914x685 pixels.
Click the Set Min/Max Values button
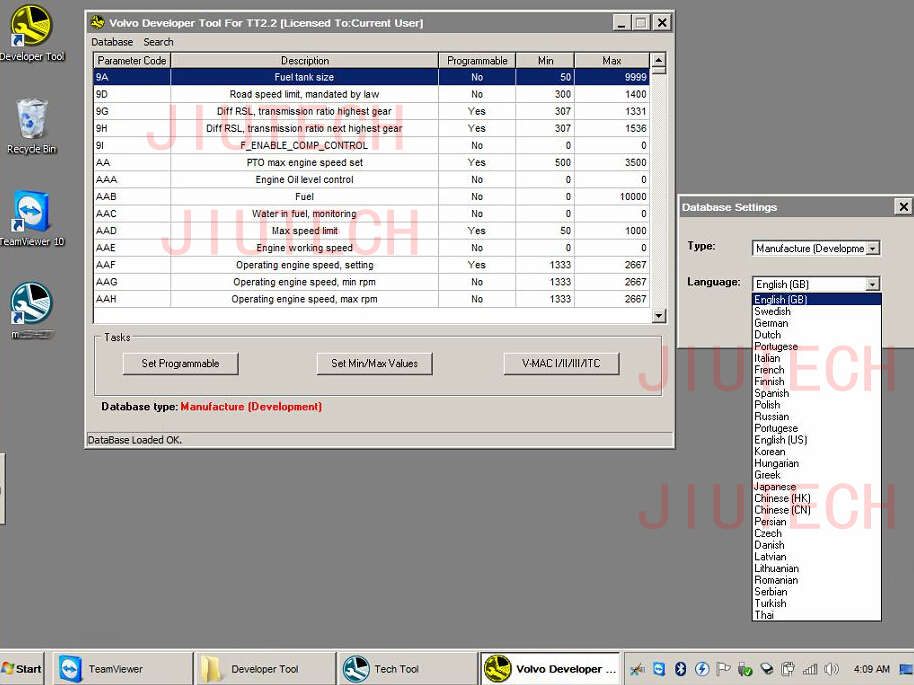(x=374, y=363)
